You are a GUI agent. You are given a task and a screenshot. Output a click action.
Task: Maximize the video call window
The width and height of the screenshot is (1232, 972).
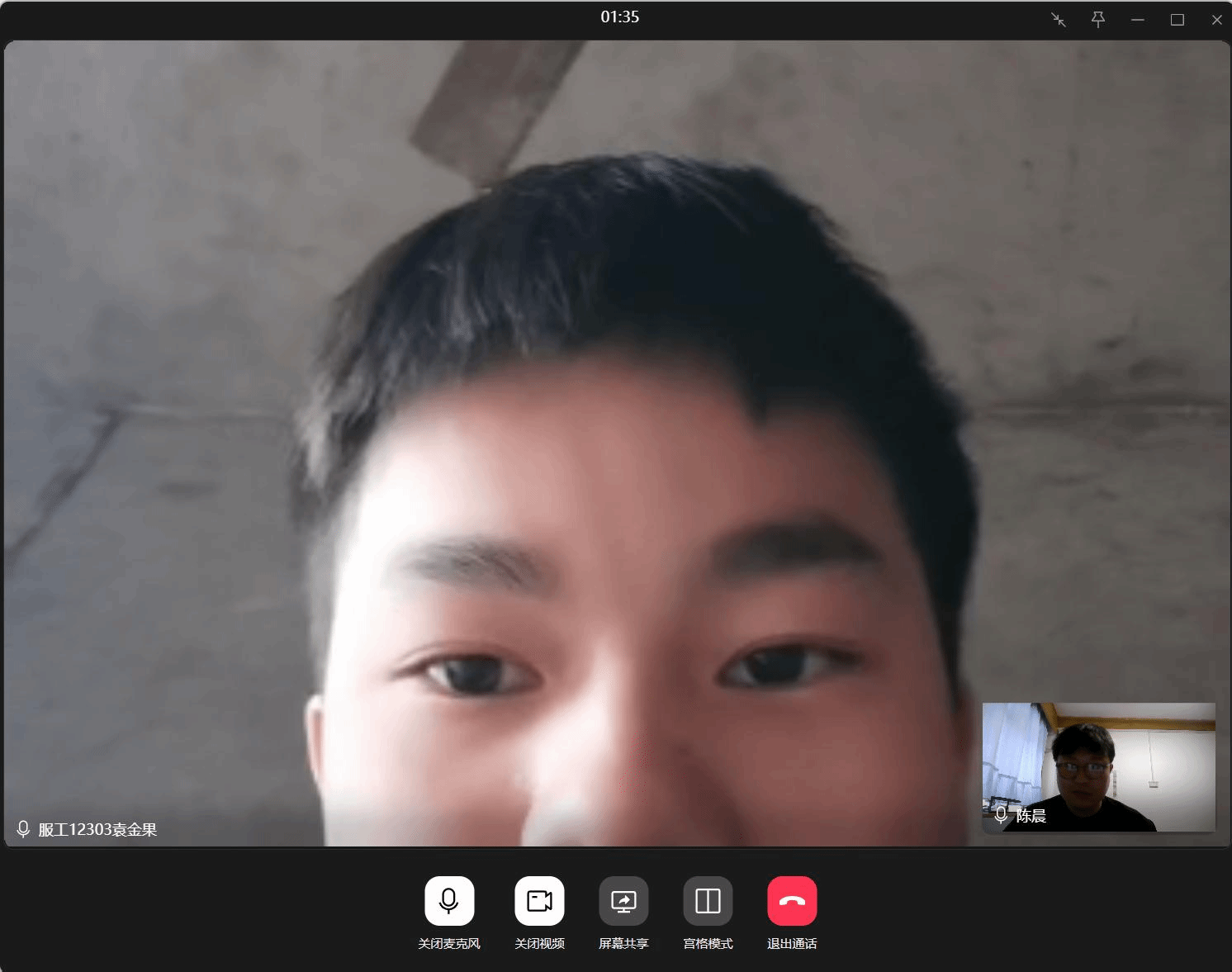(x=1178, y=20)
